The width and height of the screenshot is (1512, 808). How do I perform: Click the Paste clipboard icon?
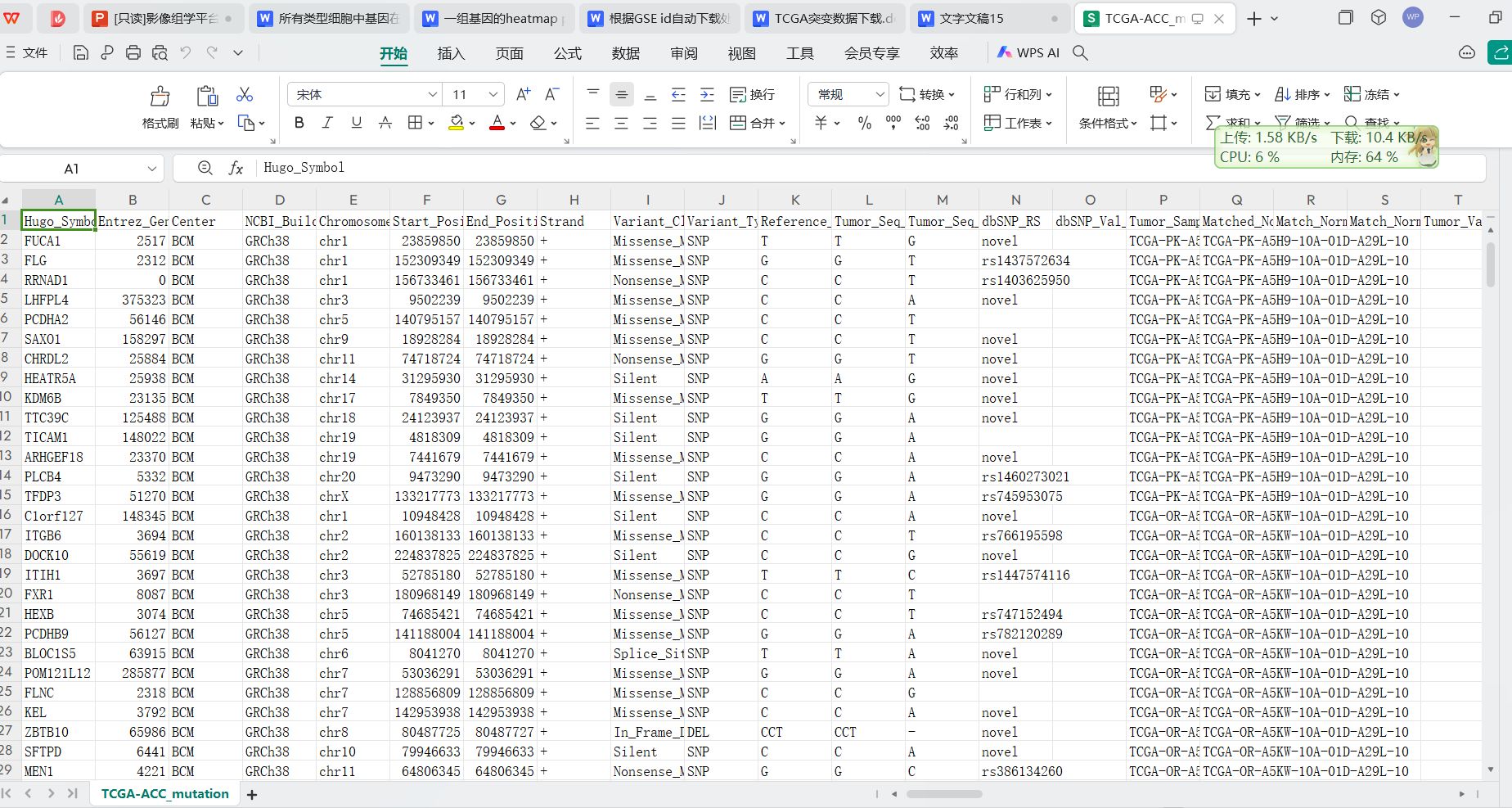[207, 97]
